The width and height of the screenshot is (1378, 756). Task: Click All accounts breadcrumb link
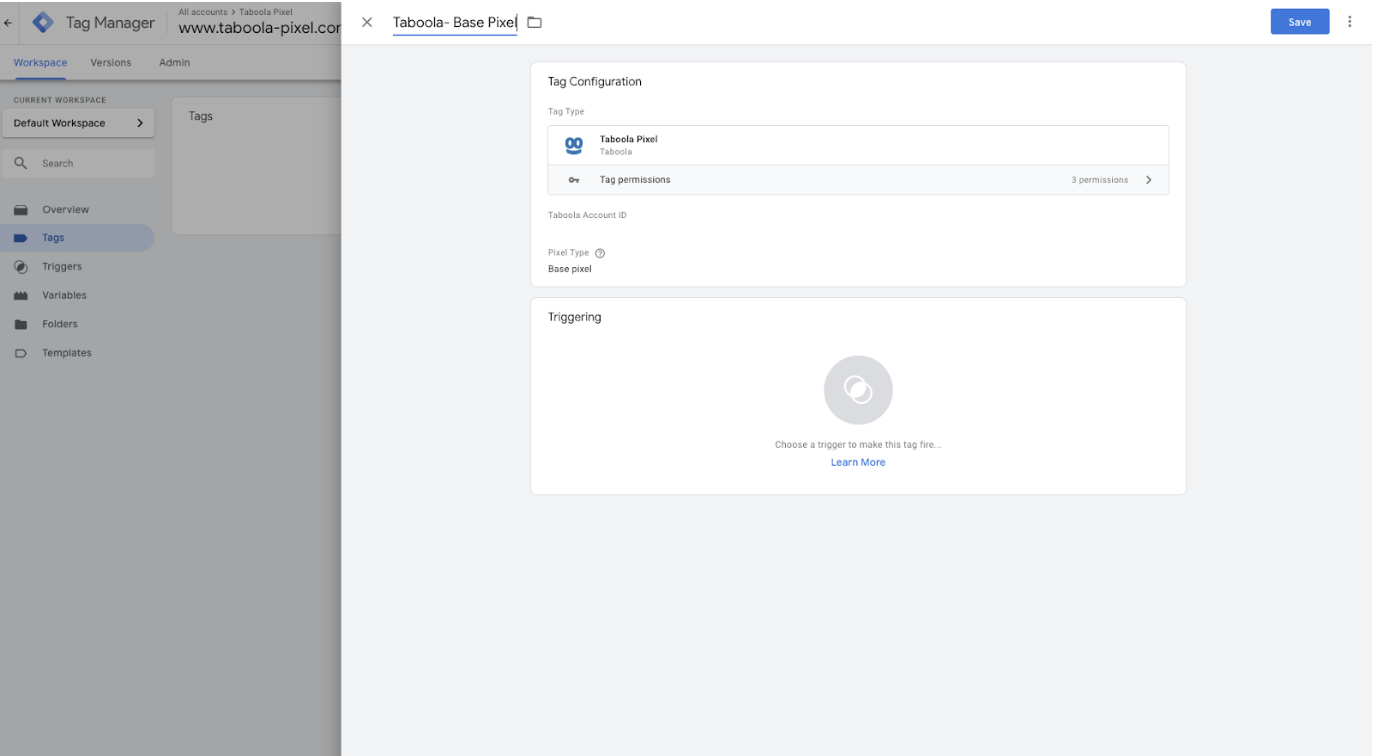pyautogui.click(x=203, y=12)
